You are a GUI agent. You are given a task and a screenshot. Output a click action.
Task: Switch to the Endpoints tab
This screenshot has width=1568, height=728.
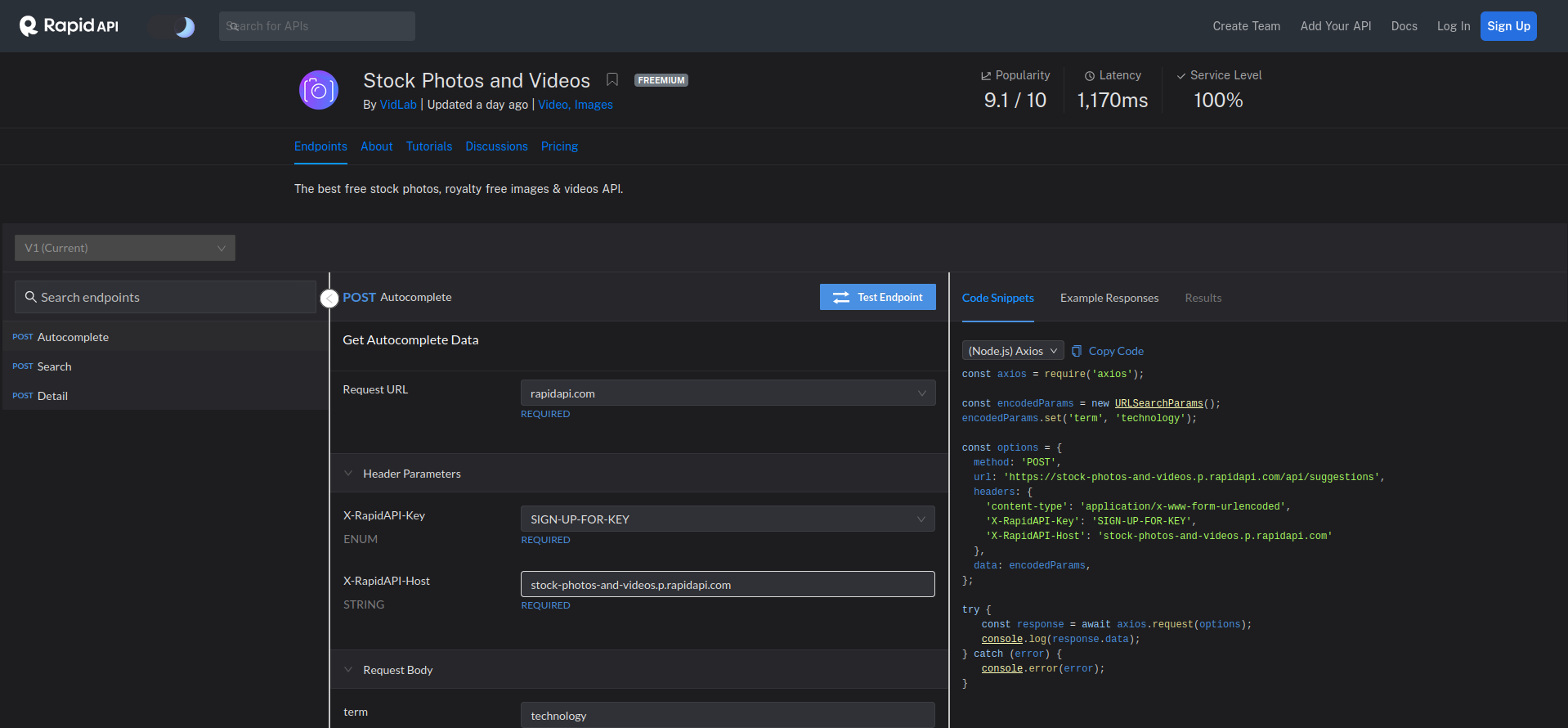[x=320, y=146]
